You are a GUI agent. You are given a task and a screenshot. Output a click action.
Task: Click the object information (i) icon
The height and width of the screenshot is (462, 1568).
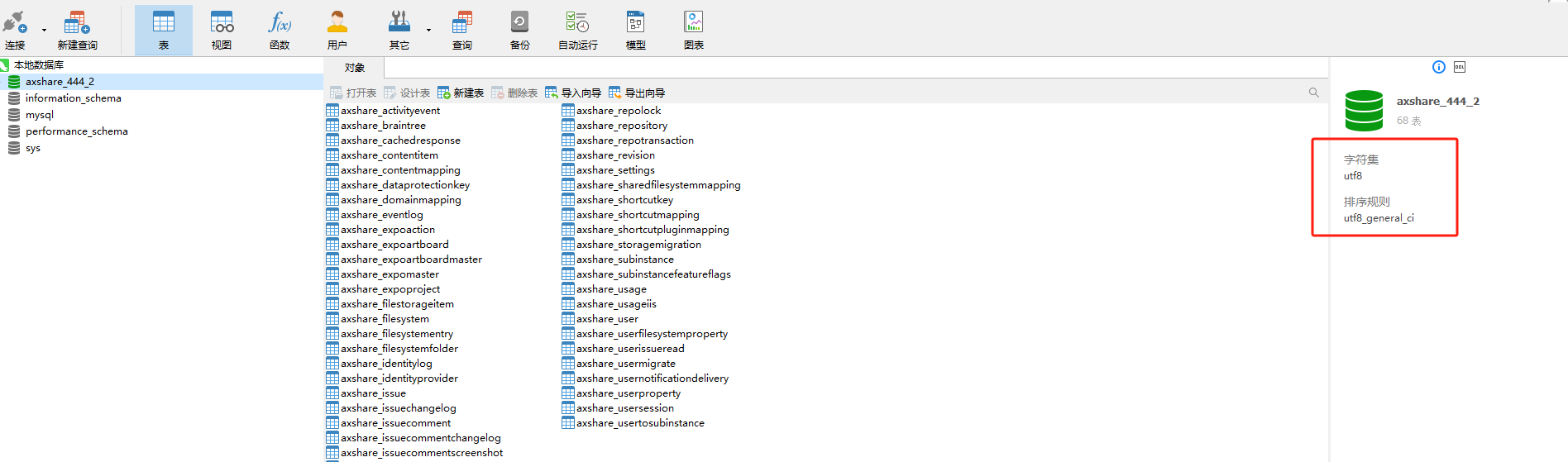click(x=1438, y=67)
